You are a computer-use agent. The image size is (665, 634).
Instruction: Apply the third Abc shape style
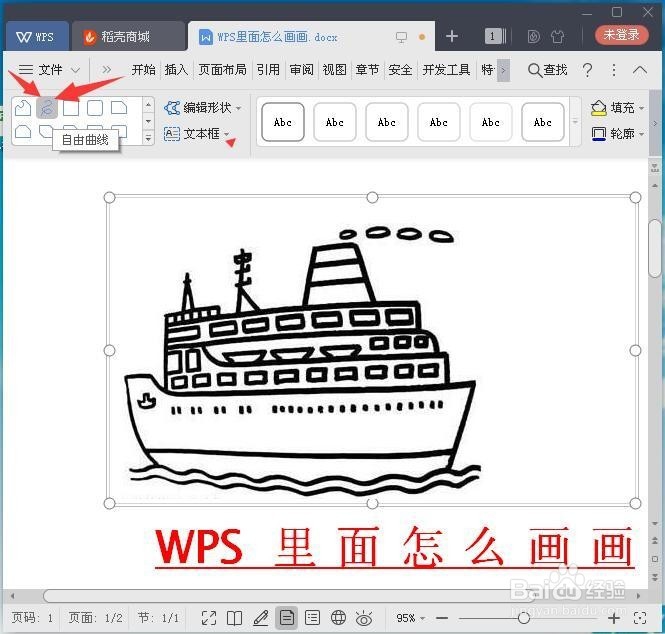point(387,122)
